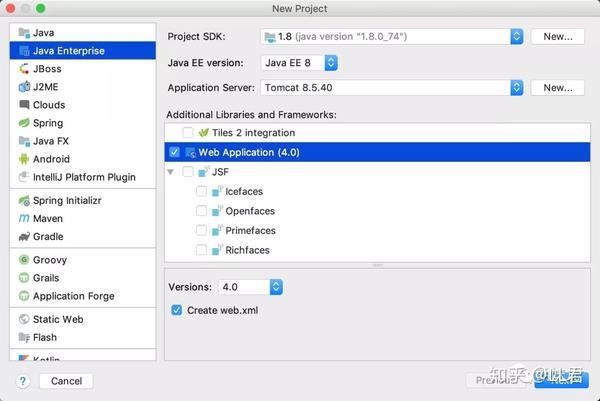Viewport: 600px width, 401px height.
Task: Click the J2ME cube icon
Action: point(24,87)
